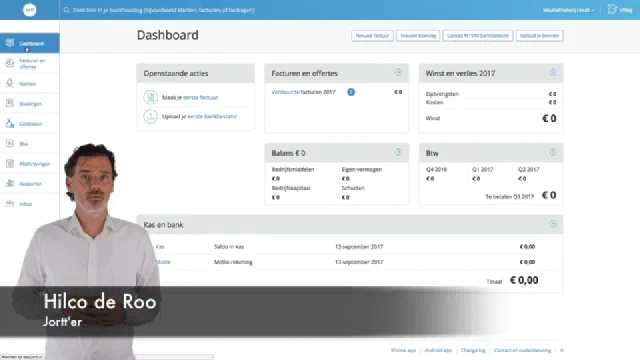Expand the Balans panel circle icon
640x360 pixels.
pos(398,152)
